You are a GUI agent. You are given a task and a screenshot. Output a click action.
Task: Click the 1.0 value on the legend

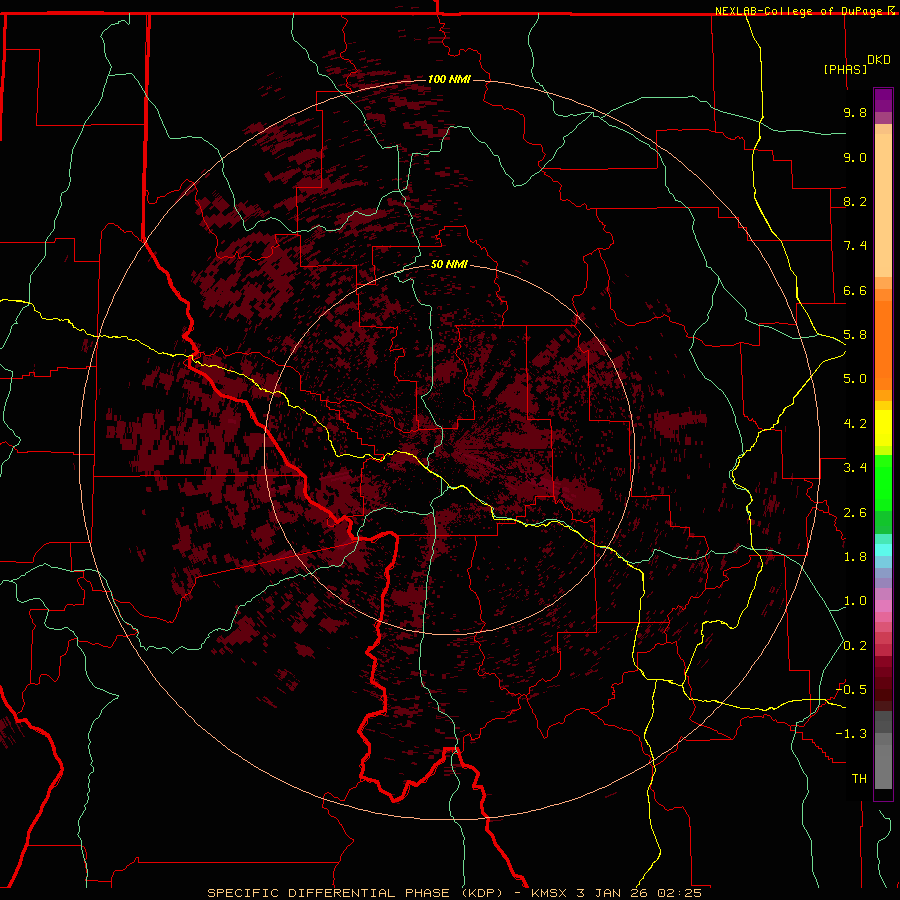(x=855, y=601)
